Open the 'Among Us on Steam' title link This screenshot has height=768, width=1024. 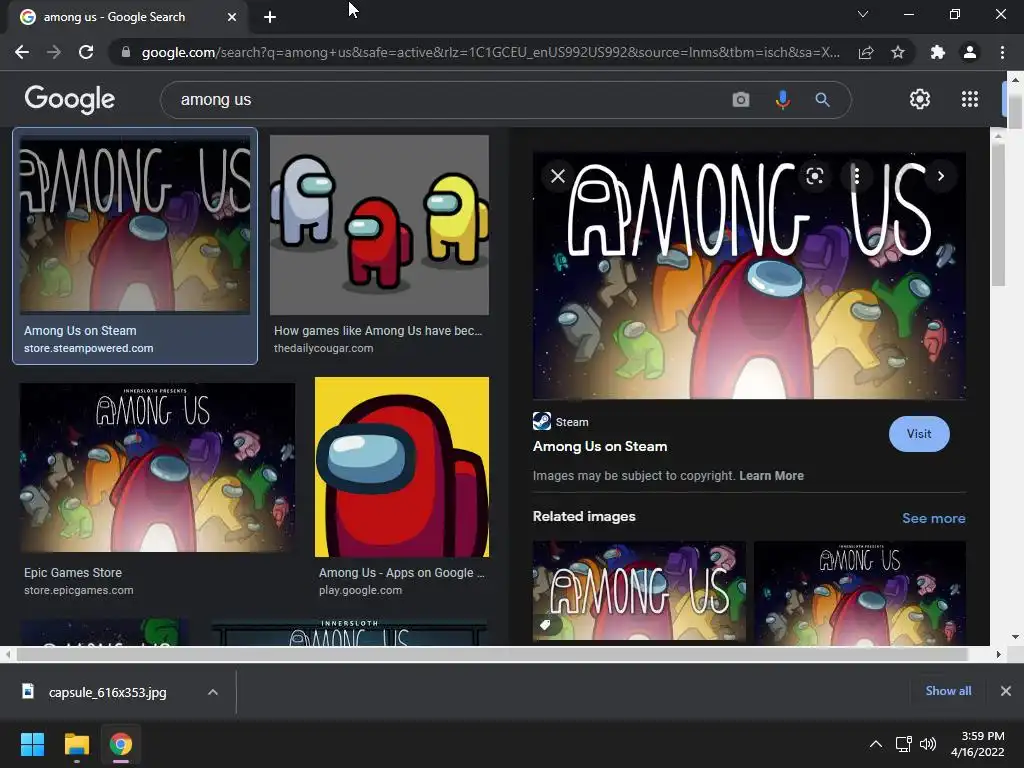(x=600, y=447)
